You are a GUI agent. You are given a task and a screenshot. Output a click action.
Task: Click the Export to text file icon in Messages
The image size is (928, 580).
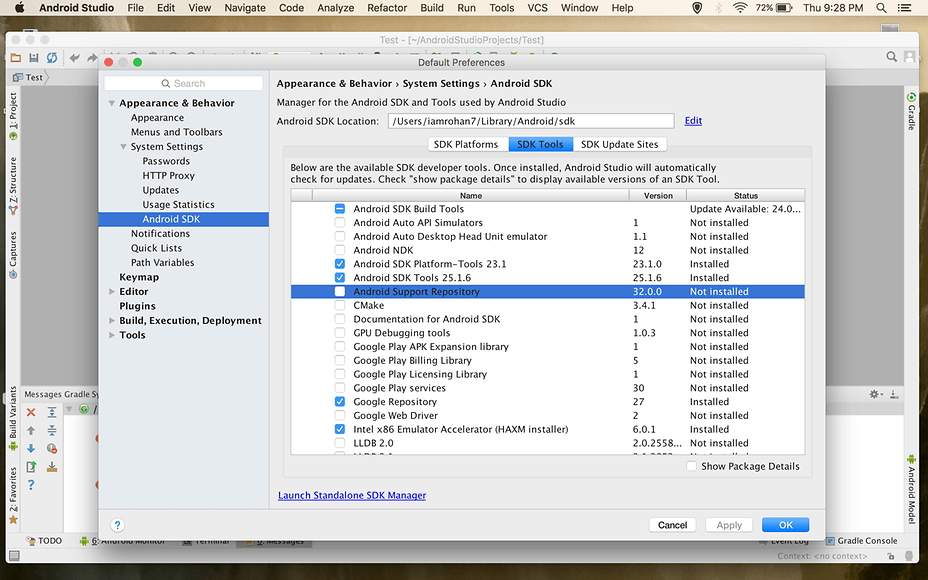pyautogui.click(x=31, y=467)
